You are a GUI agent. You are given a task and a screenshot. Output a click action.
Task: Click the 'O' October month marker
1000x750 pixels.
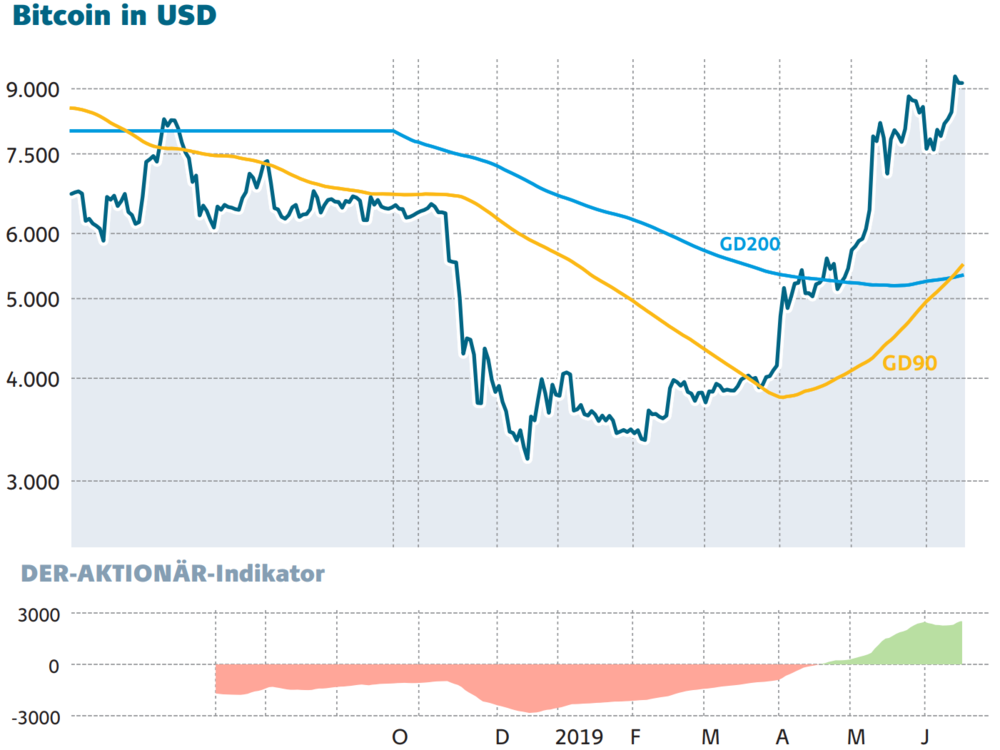pos(400,737)
